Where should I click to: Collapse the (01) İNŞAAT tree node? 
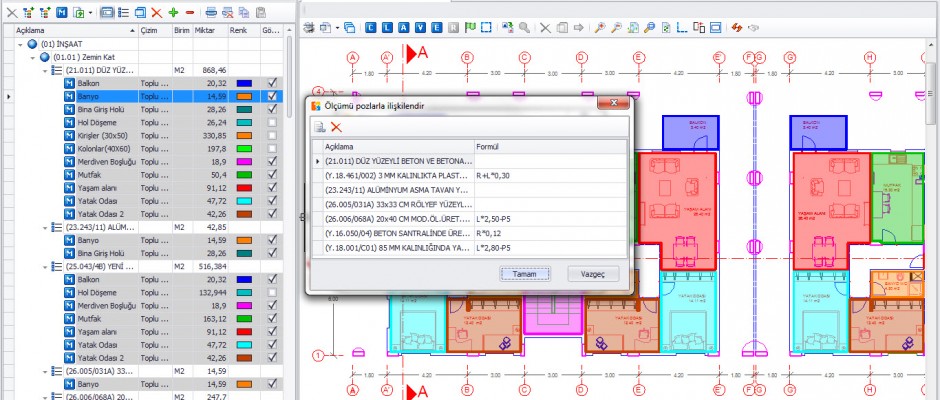tap(22, 45)
